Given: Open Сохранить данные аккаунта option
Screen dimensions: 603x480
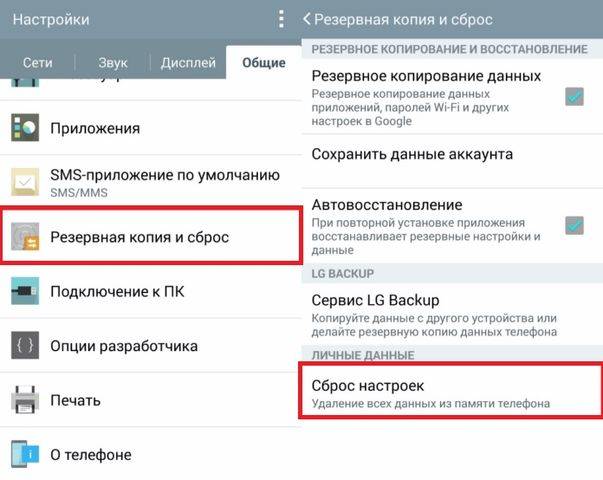Looking at the screenshot, I should coord(412,155).
